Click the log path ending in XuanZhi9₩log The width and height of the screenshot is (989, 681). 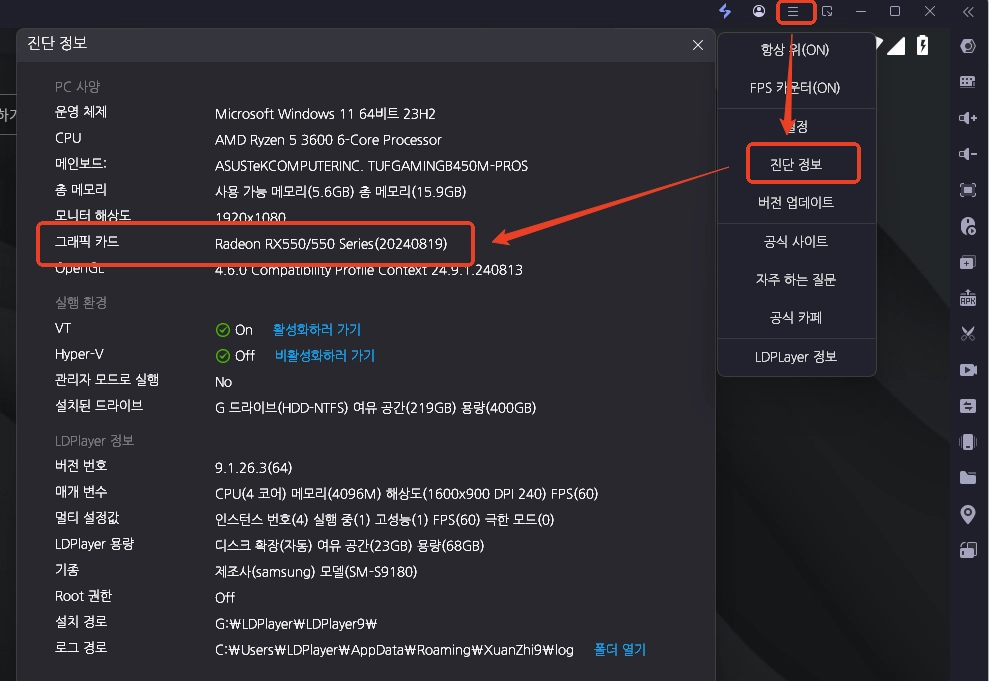click(x=394, y=650)
